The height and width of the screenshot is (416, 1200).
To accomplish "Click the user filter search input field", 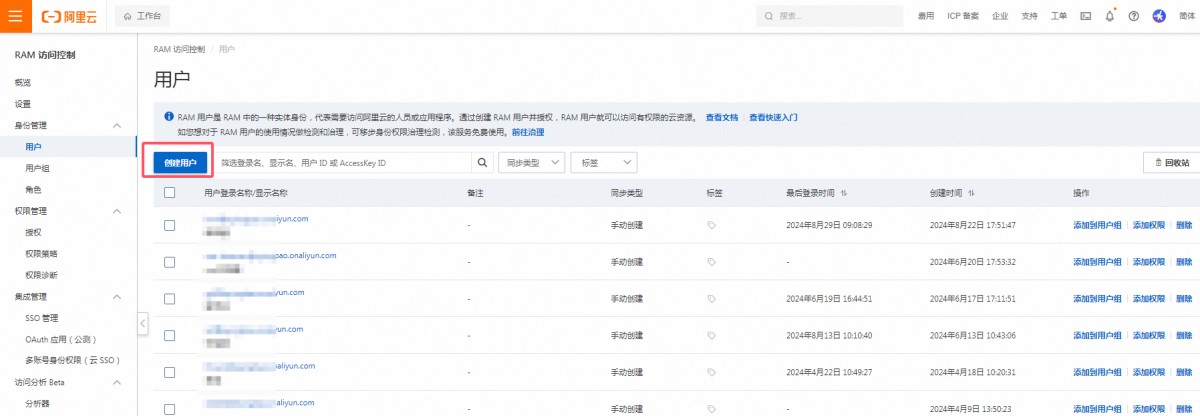I will [342, 162].
